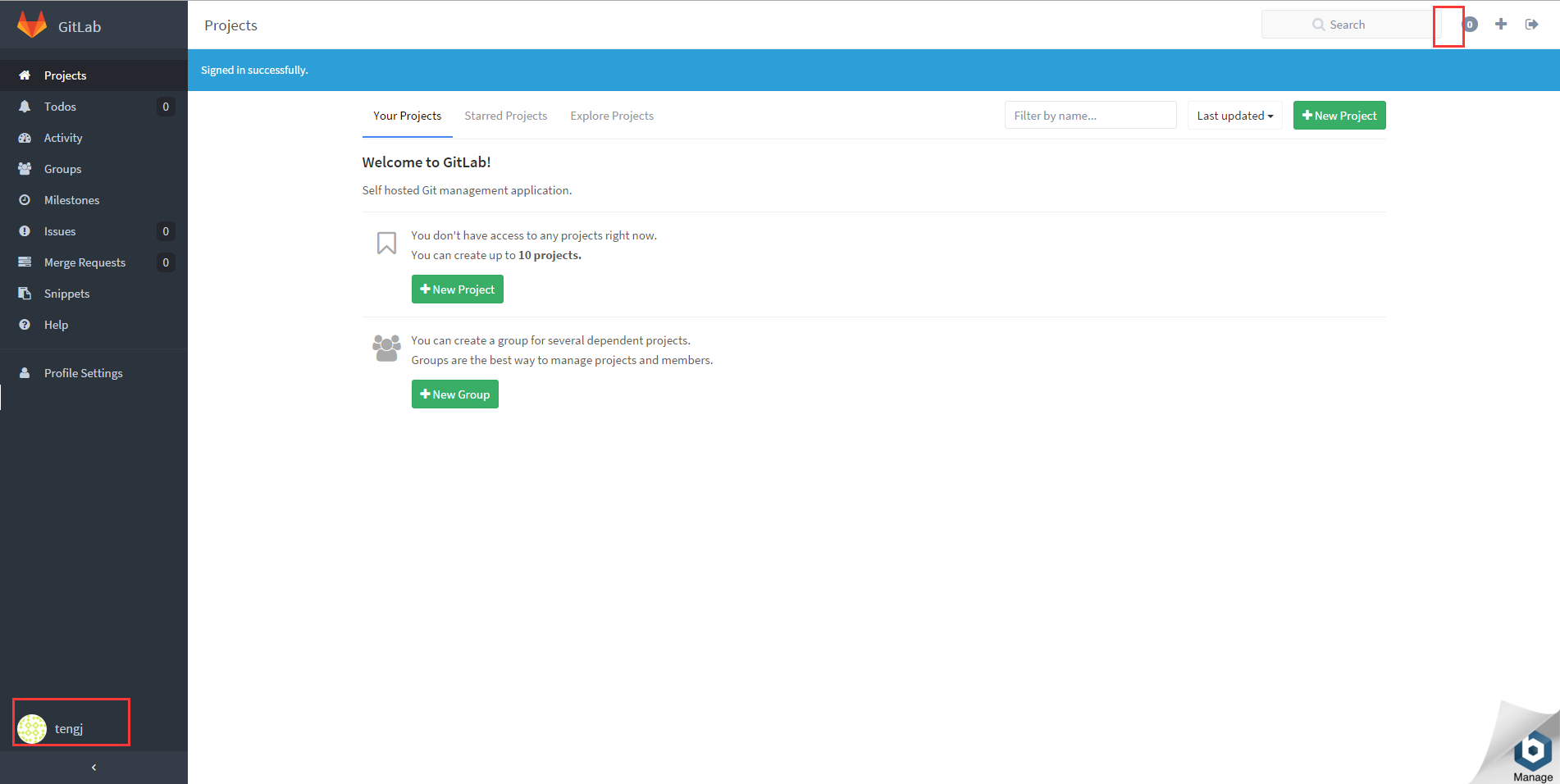Screen dimensions: 1560x784
Task: Open the Last updated sort dropdown
Action: click(1234, 116)
